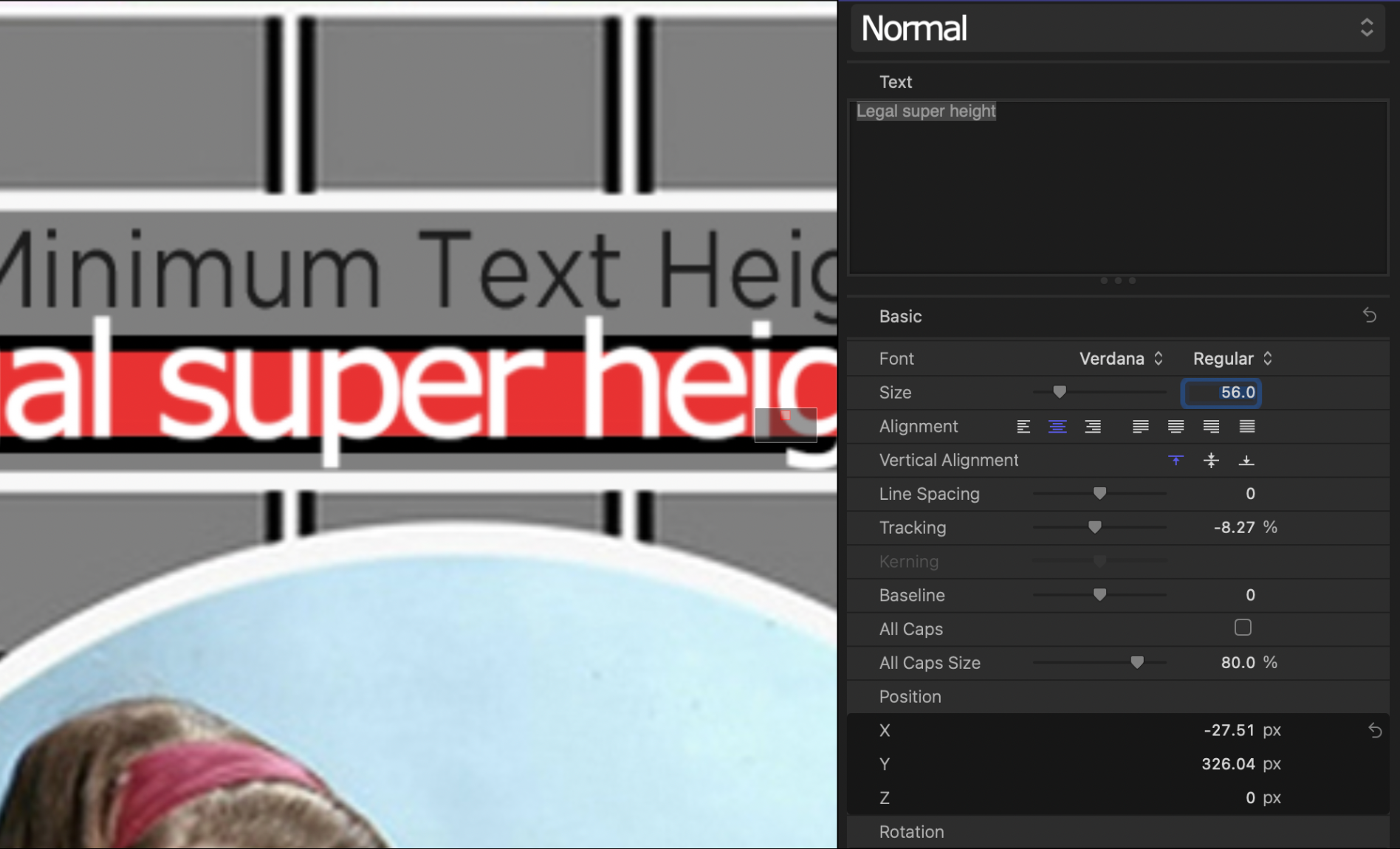Click the Rotation parameter label
Image resolution: width=1400 pixels, height=849 pixels.
coord(911,832)
